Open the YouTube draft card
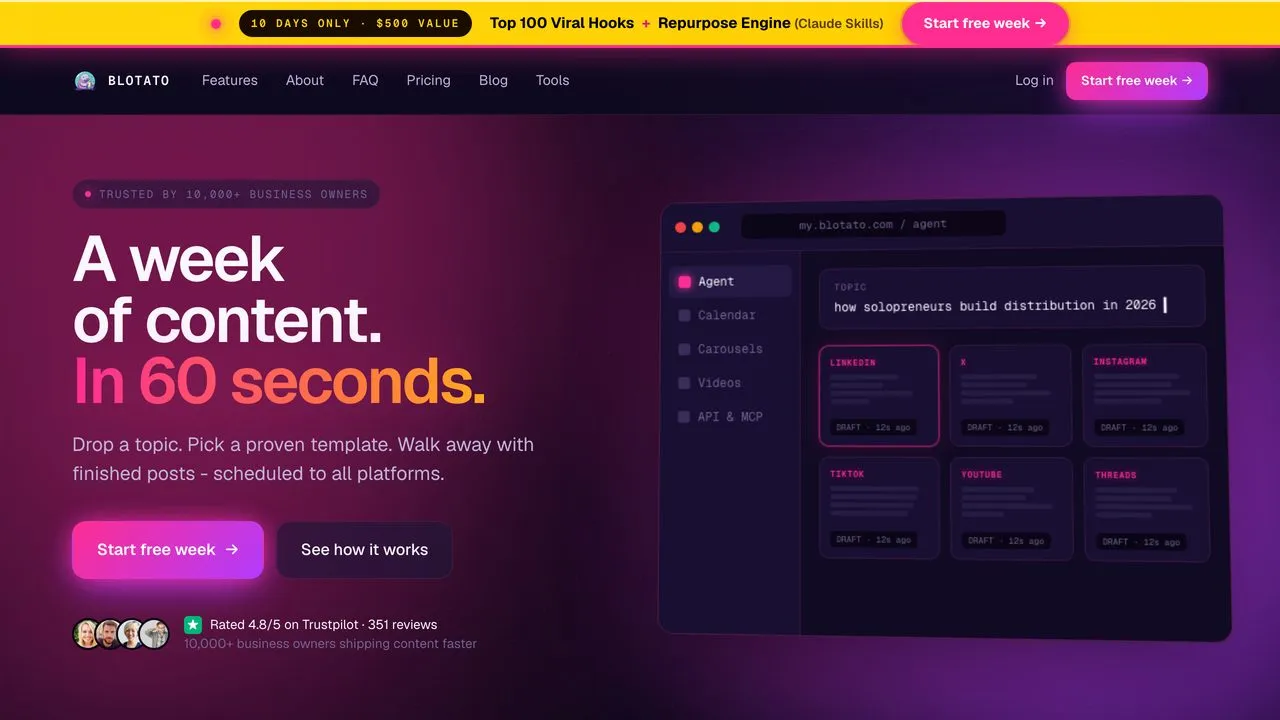 tap(1011, 509)
